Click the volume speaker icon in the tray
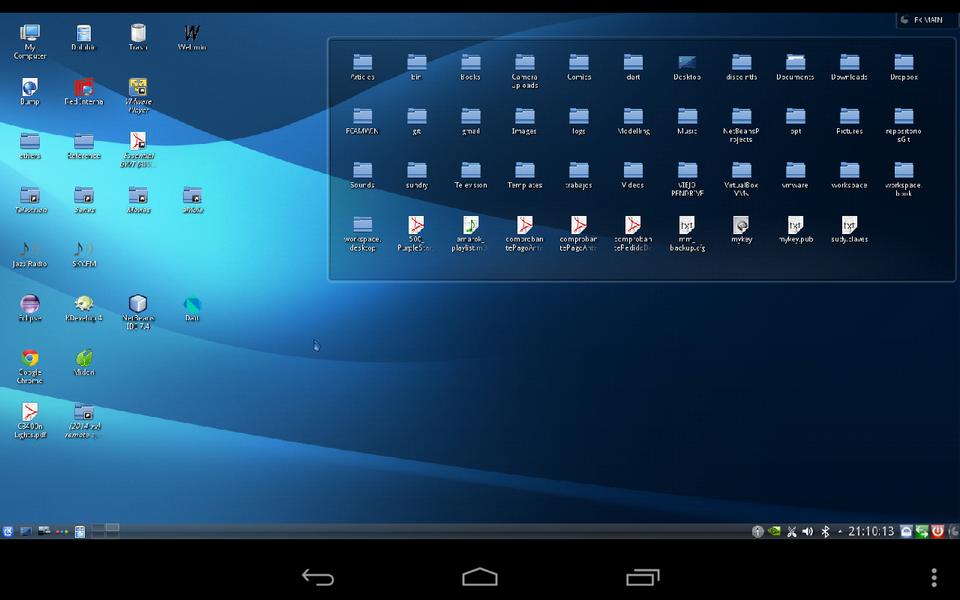 (808, 532)
